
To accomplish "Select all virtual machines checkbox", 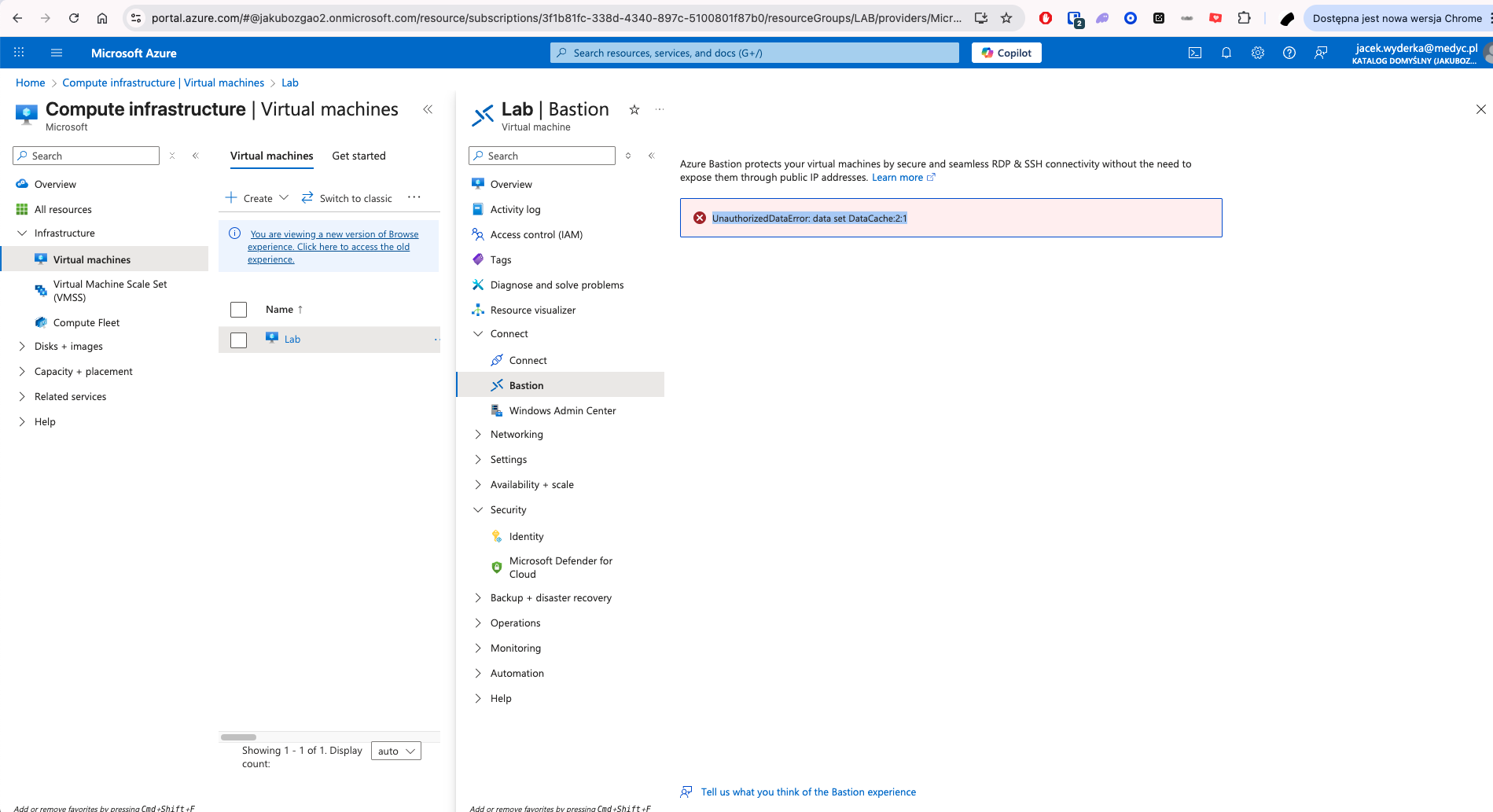I will 238,310.
